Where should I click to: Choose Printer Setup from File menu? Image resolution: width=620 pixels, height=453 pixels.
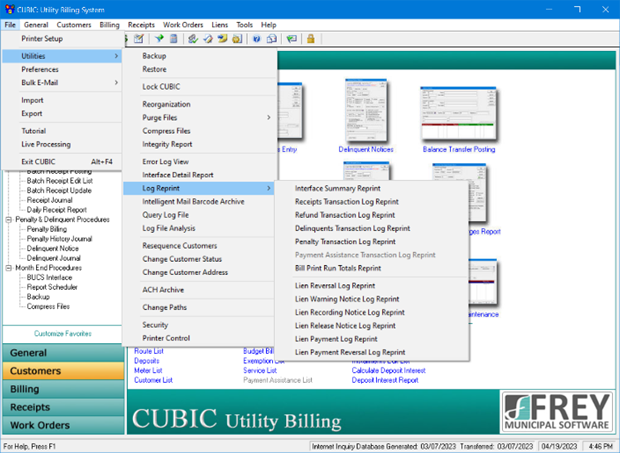(x=62, y=39)
